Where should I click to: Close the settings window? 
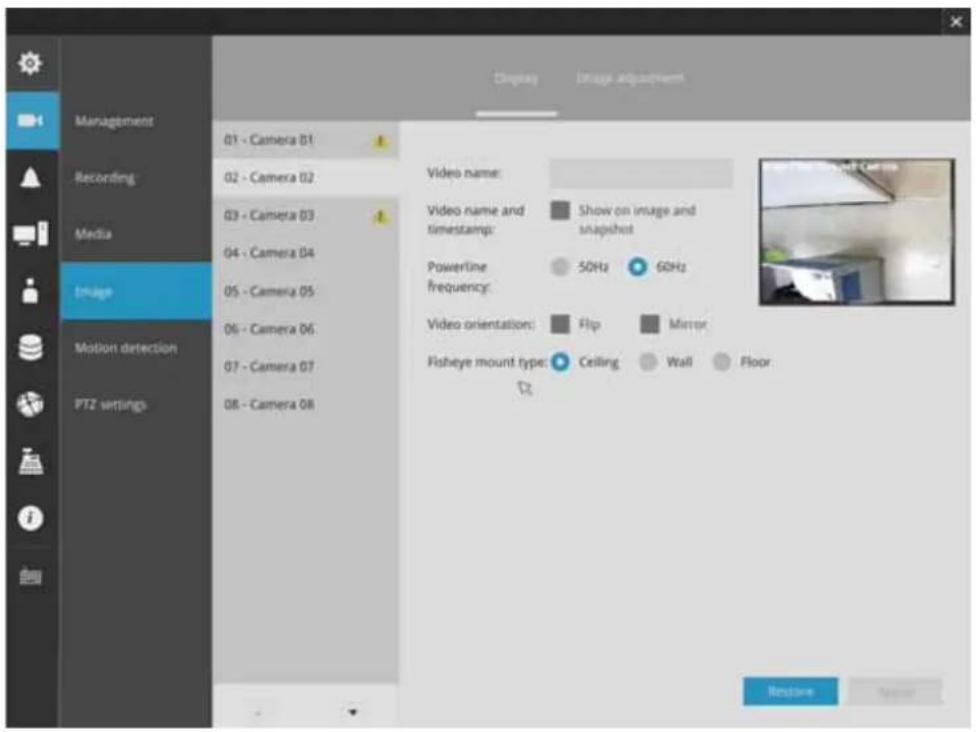[956, 22]
